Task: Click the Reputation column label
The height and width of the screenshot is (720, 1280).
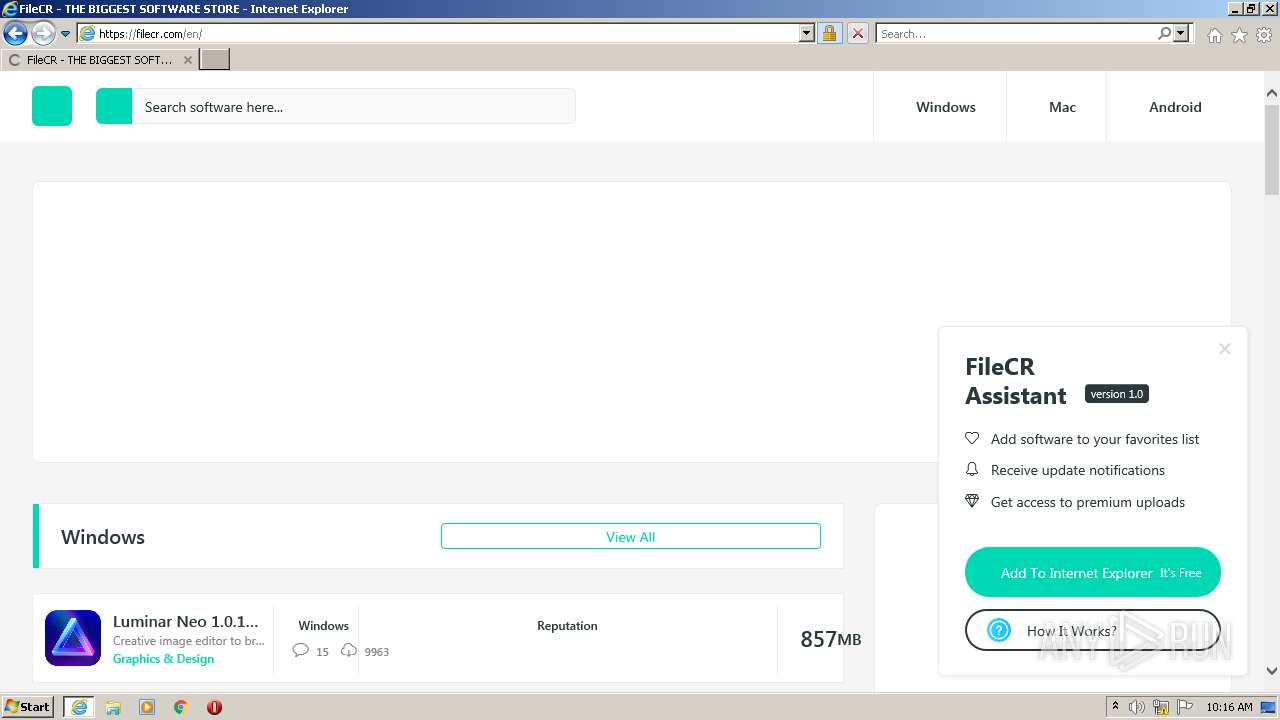Action: point(567,625)
